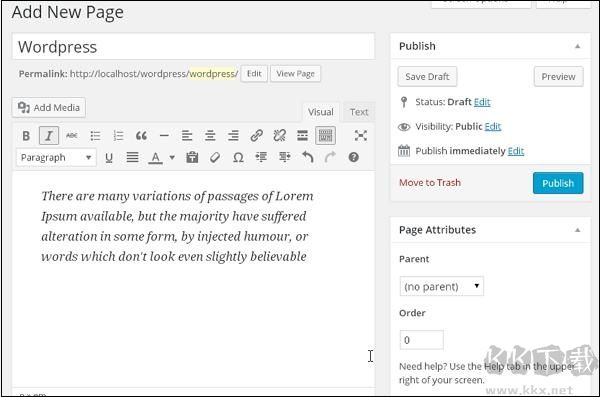The height and width of the screenshot is (397, 600).
Task: Click the blue Publish button
Action: (x=558, y=183)
